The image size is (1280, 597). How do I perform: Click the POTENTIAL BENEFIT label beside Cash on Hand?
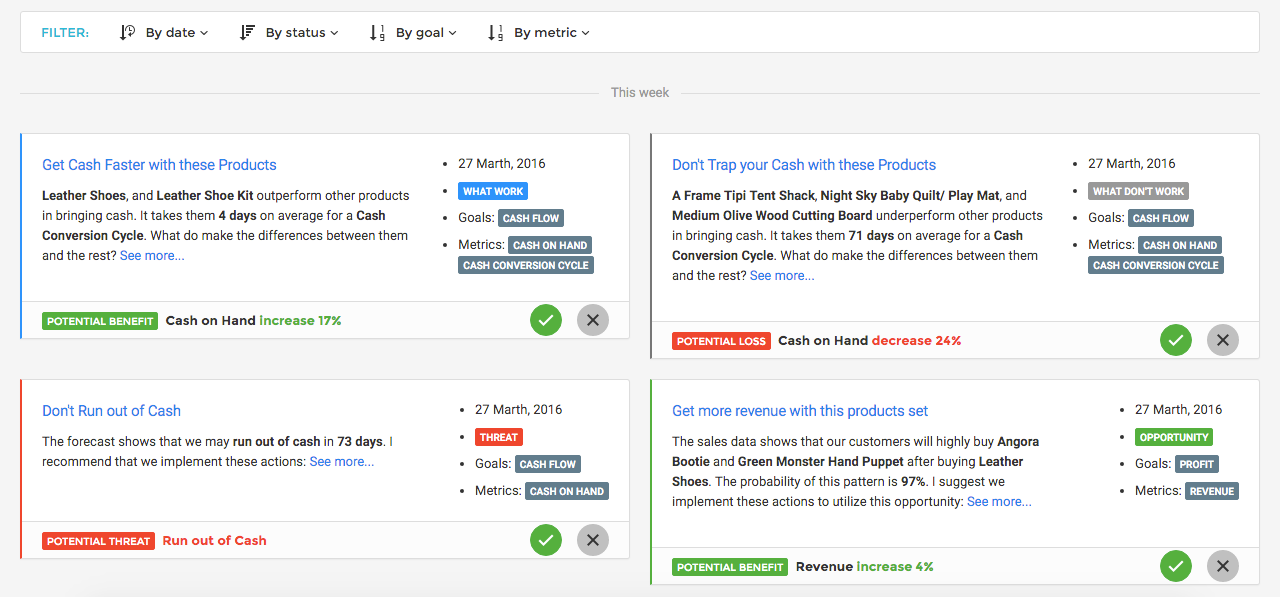tap(100, 321)
